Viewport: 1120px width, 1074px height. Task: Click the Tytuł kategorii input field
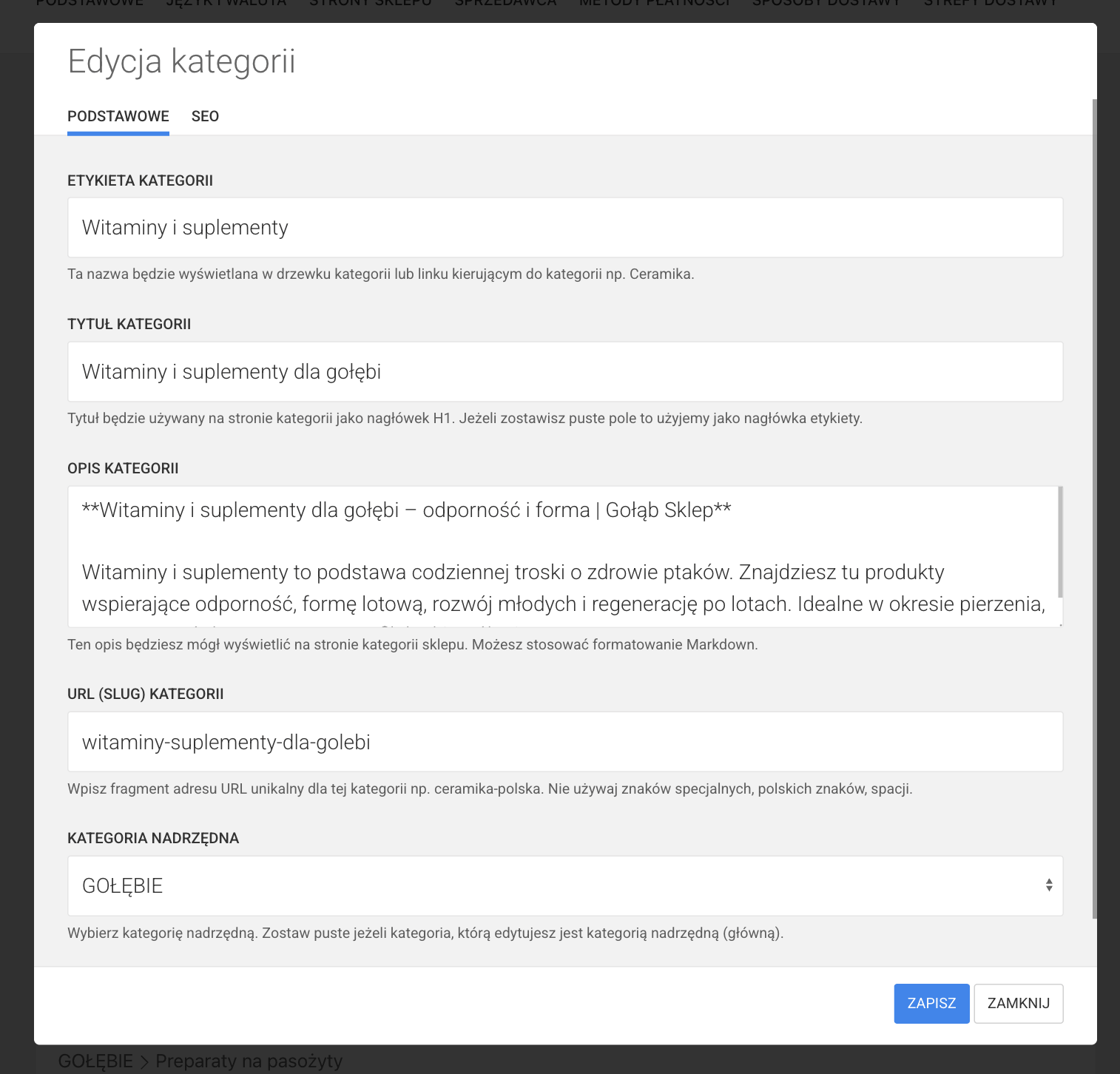564,372
